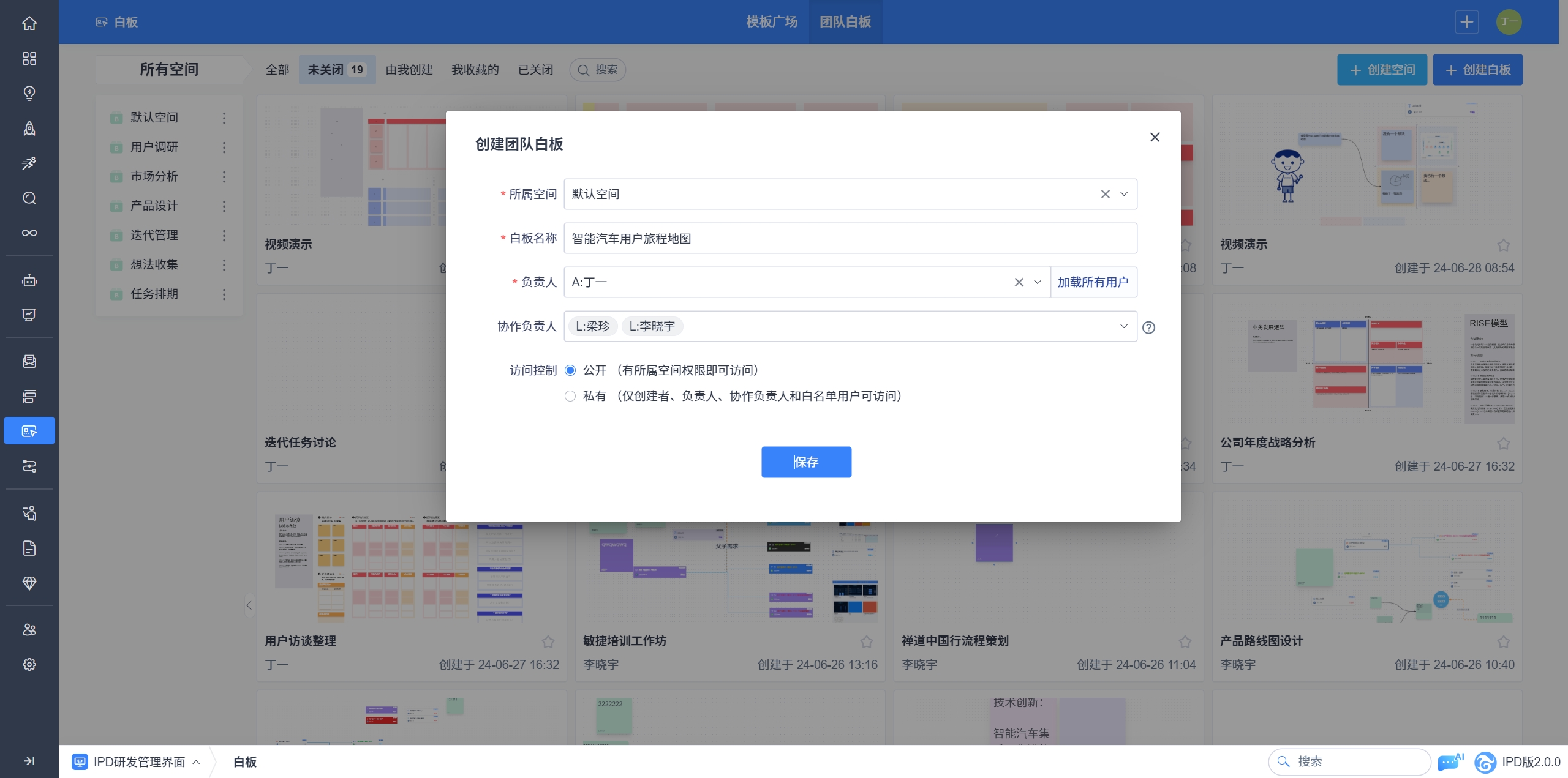Open the robot icon in the left sidebar

click(29, 280)
